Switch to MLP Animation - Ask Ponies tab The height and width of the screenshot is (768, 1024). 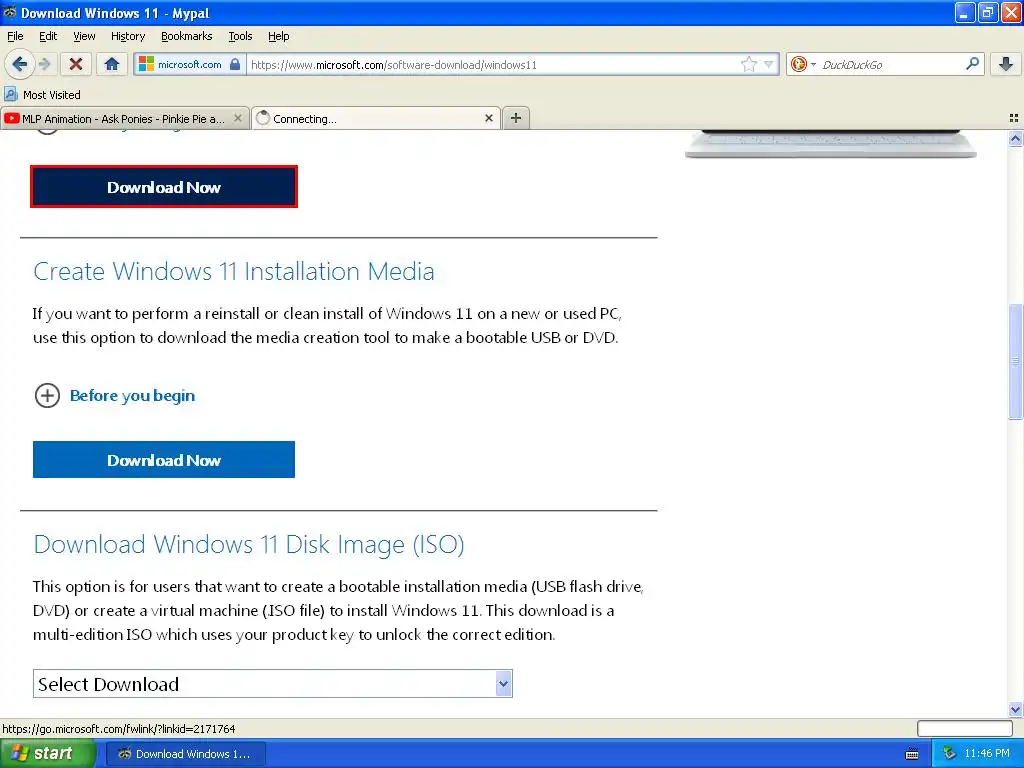point(124,118)
